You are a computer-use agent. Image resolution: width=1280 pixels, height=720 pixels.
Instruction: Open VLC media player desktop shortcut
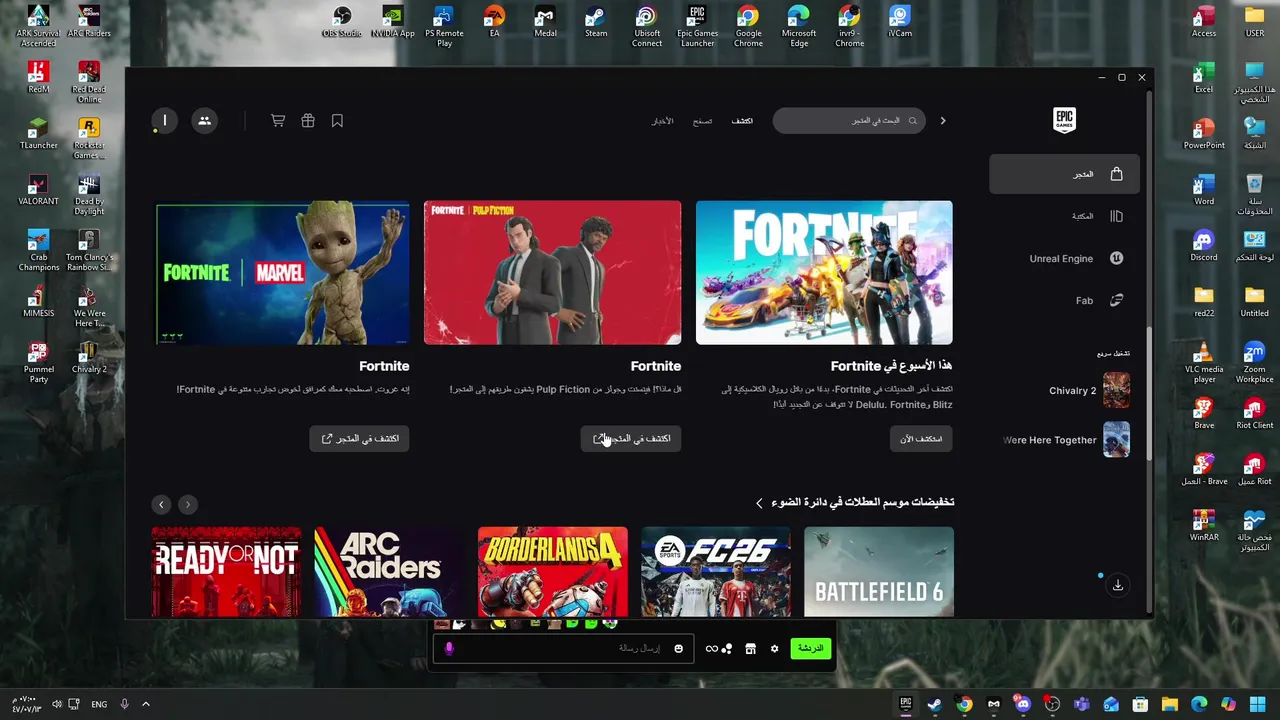tap(1204, 363)
